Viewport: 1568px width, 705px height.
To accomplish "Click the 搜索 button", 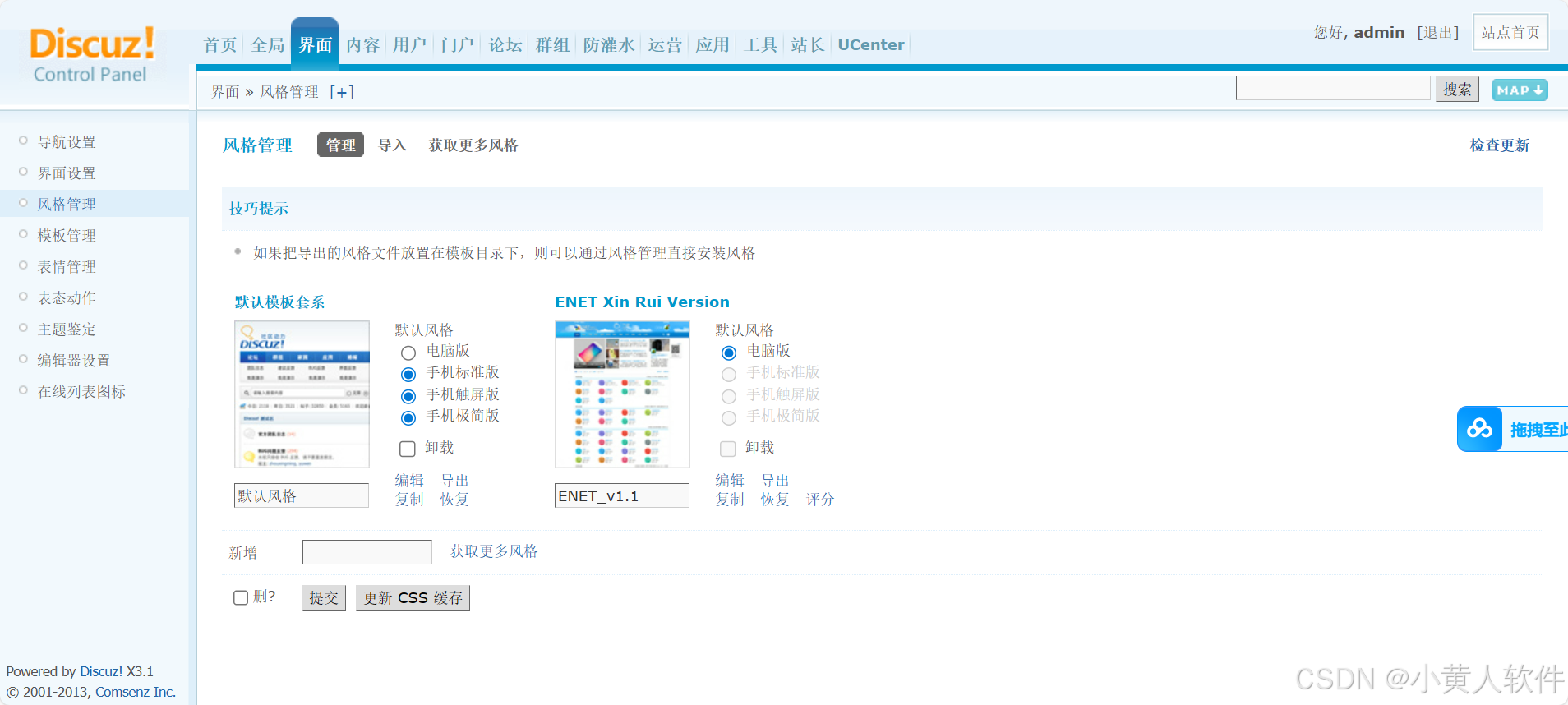I will (1458, 89).
